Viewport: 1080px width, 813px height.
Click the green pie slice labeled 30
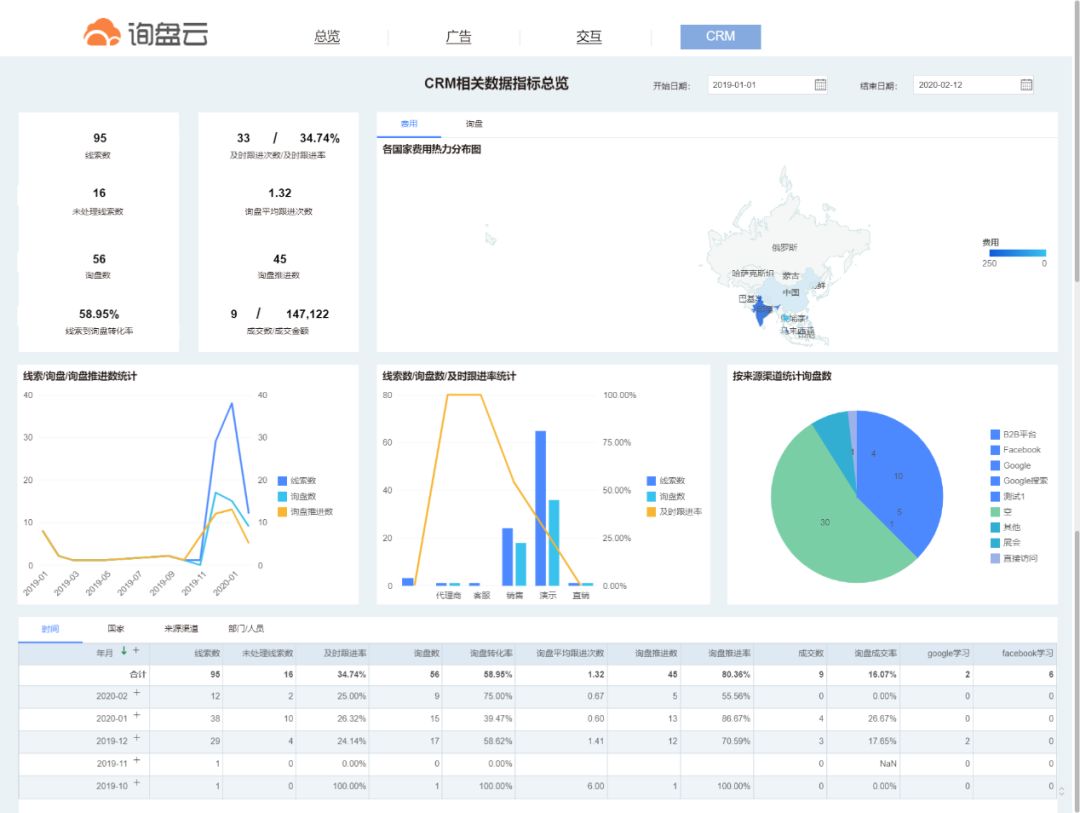(825, 522)
